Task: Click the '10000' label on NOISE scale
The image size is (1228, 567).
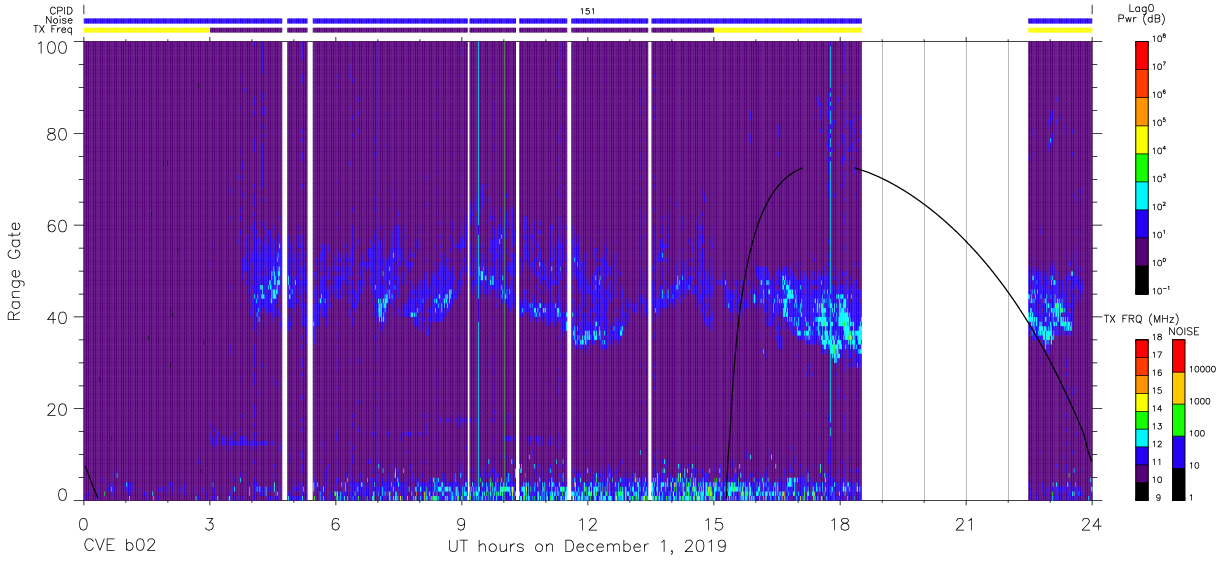Action: 1204,370
